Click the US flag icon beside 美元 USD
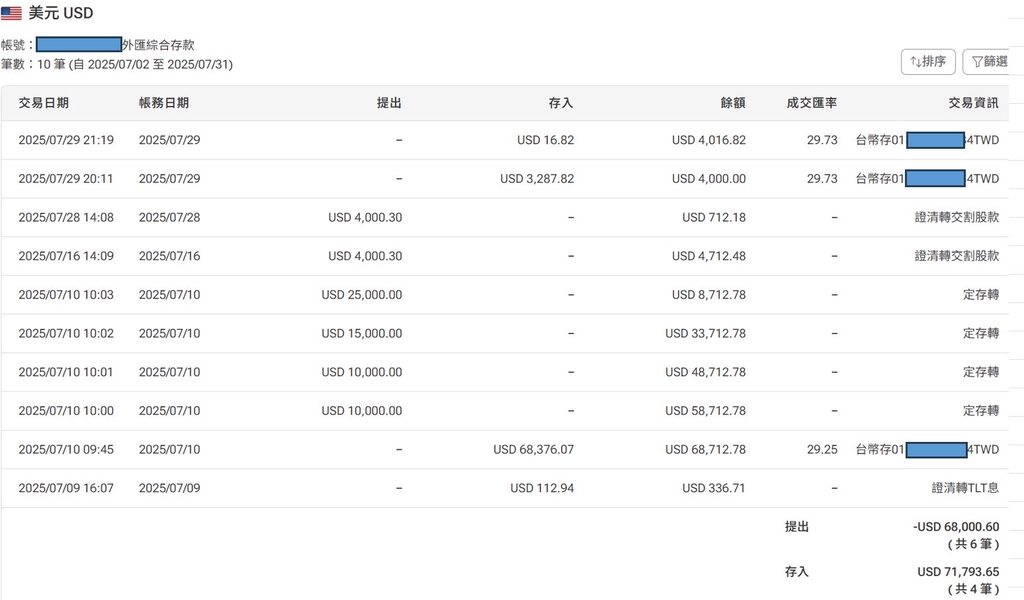The image size is (1024, 600). click(x=12, y=14)
